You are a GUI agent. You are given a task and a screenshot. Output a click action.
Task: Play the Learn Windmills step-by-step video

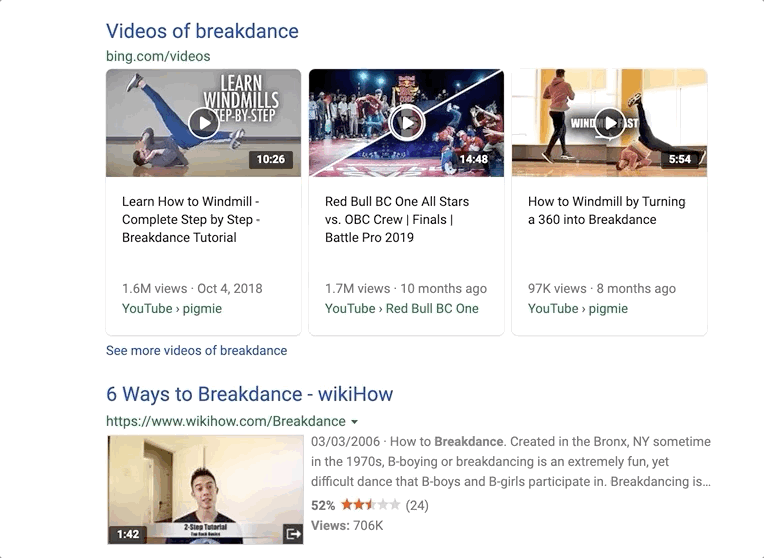coord(203,123)
